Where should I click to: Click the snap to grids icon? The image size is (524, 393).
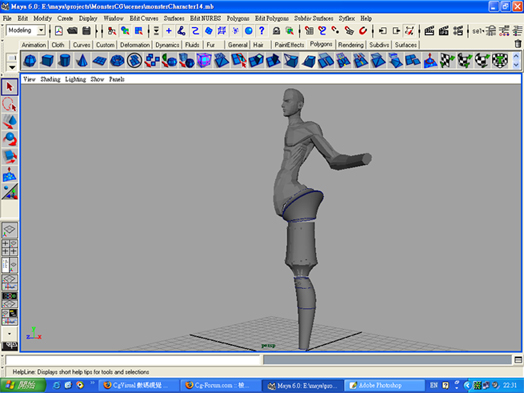(x=310, y=31)
